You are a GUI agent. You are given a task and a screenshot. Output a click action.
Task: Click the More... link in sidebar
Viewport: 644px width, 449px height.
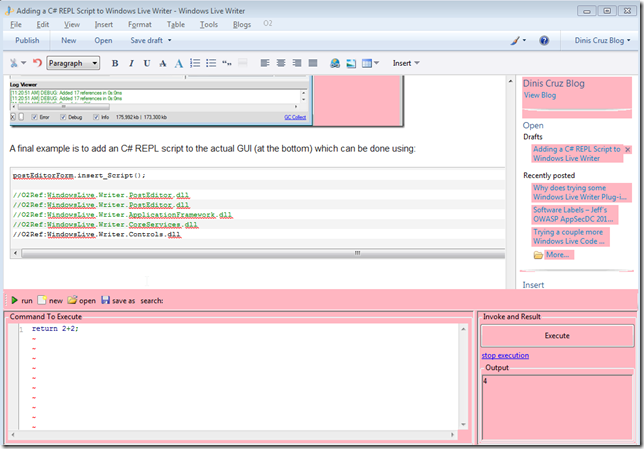click(x=557, y=255)
